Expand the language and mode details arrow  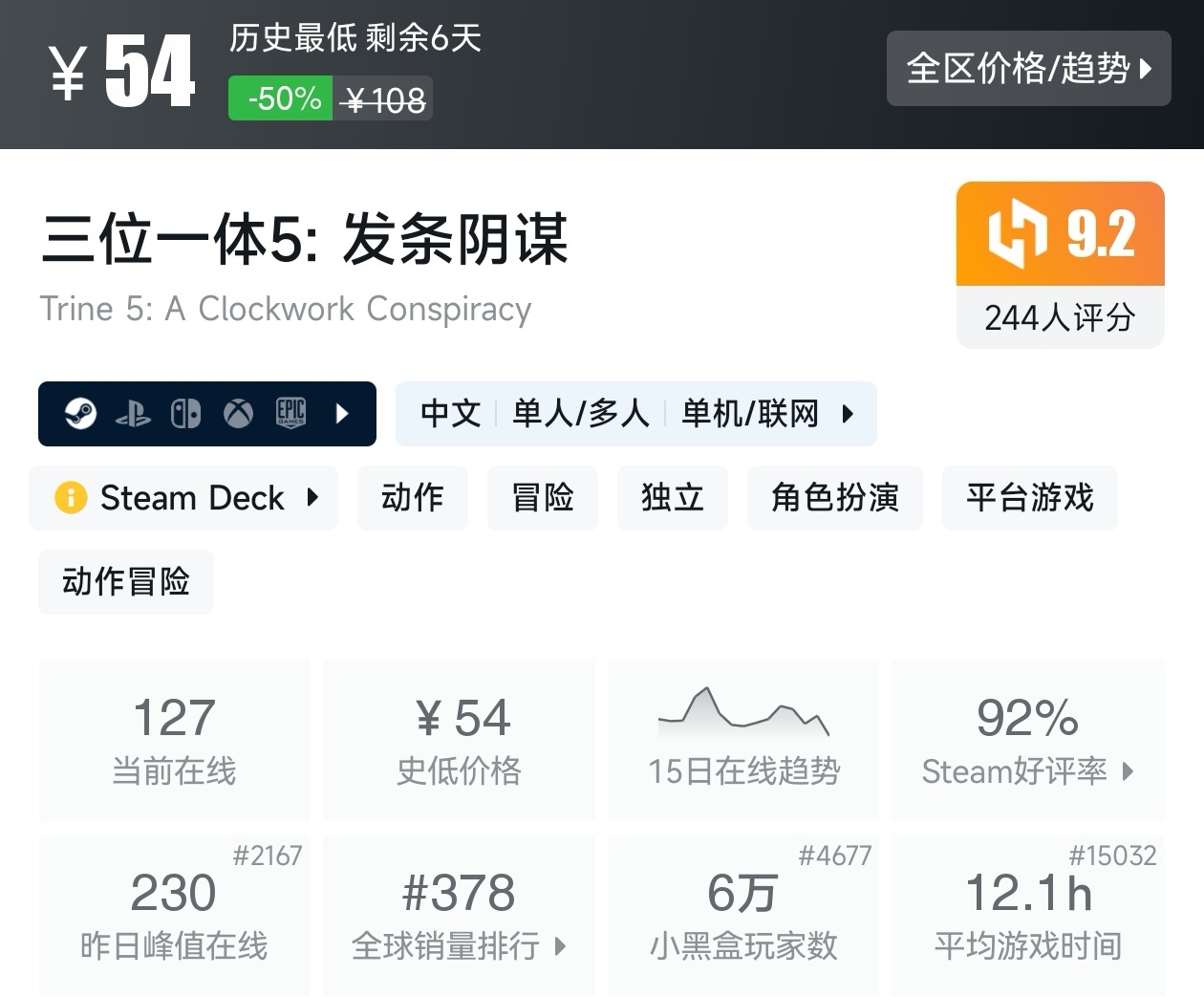click(x=848, y=414)
